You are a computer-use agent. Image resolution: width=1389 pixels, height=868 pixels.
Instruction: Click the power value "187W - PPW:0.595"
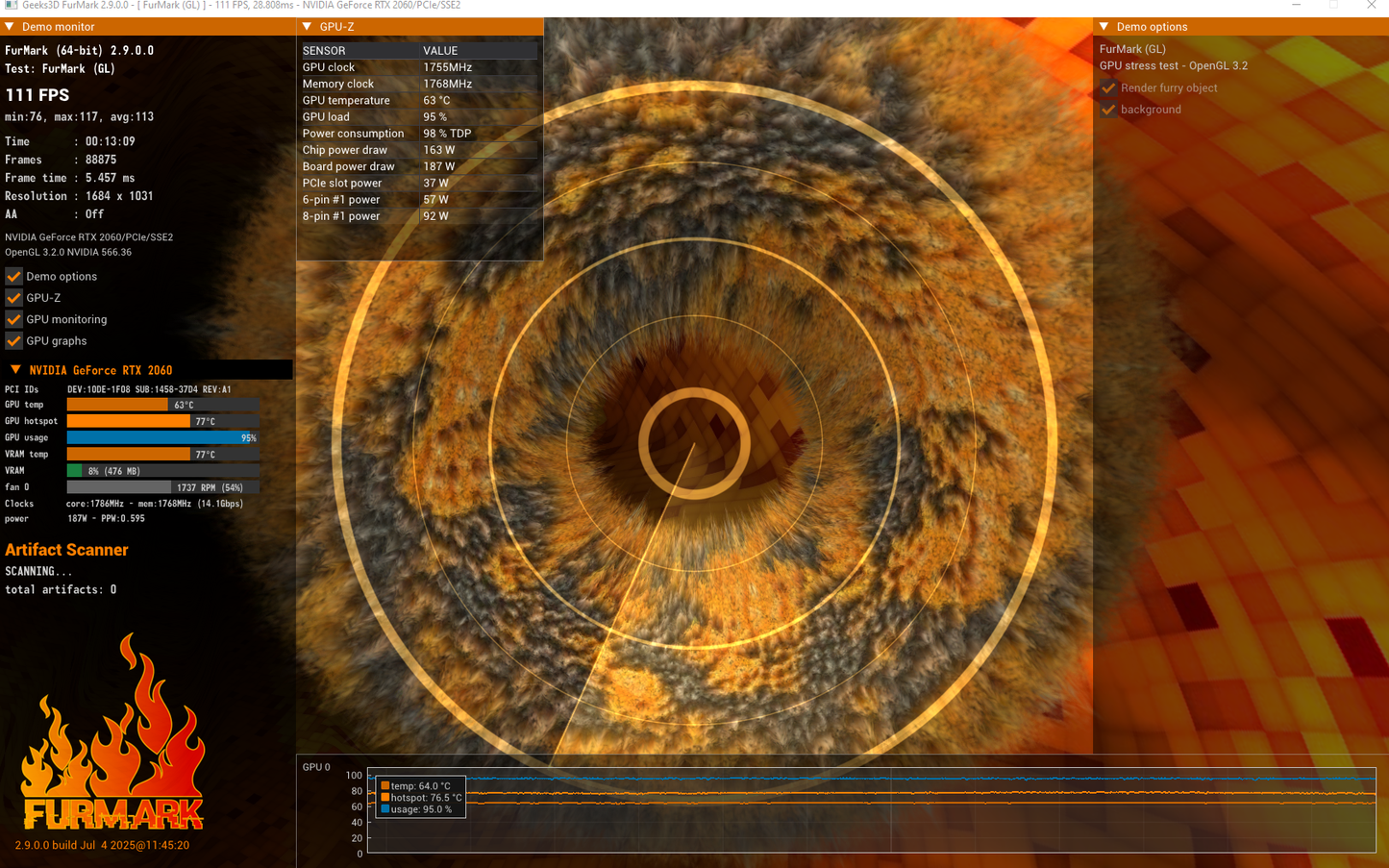[106, 519]
